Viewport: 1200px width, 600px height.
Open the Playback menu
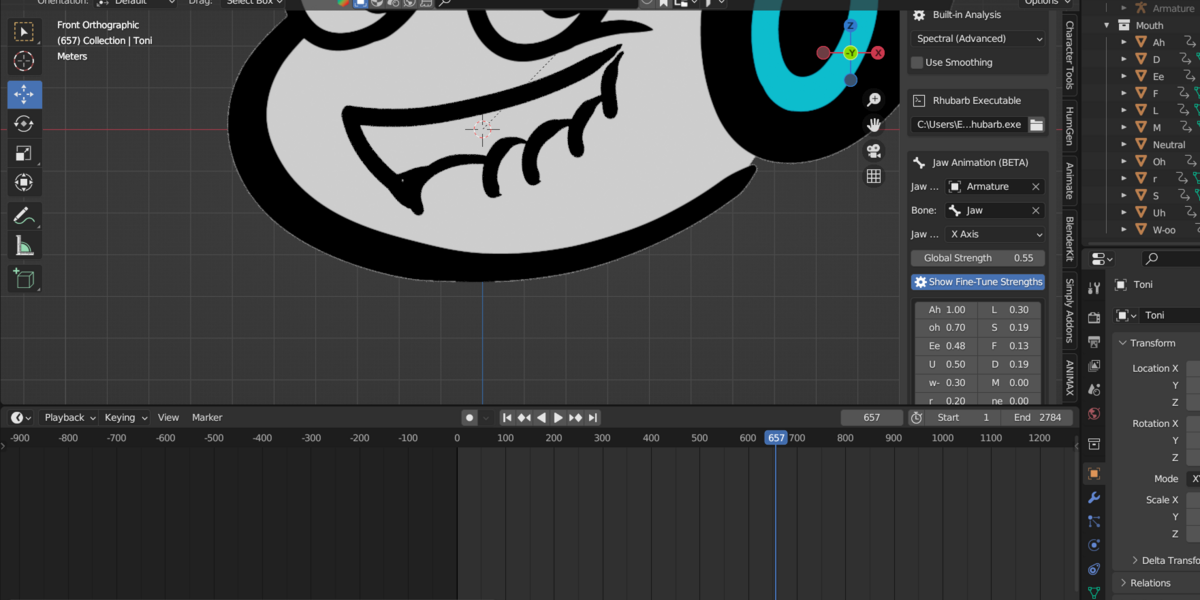pyautogui.click(x=70, y=417)
